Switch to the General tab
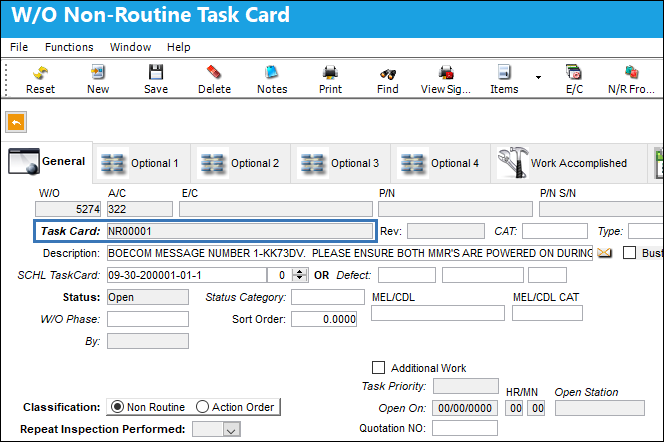Screen dimensions: 664x442 [x=47, y=162]
